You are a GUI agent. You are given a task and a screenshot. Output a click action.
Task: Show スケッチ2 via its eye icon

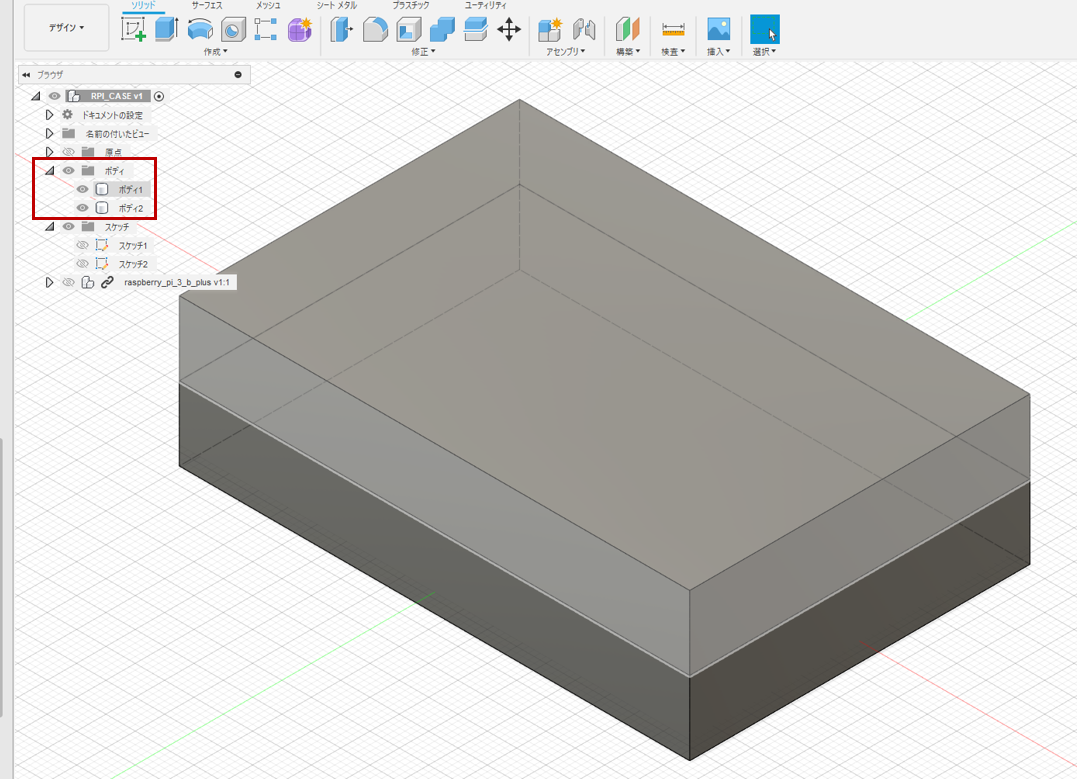point(82,263)
